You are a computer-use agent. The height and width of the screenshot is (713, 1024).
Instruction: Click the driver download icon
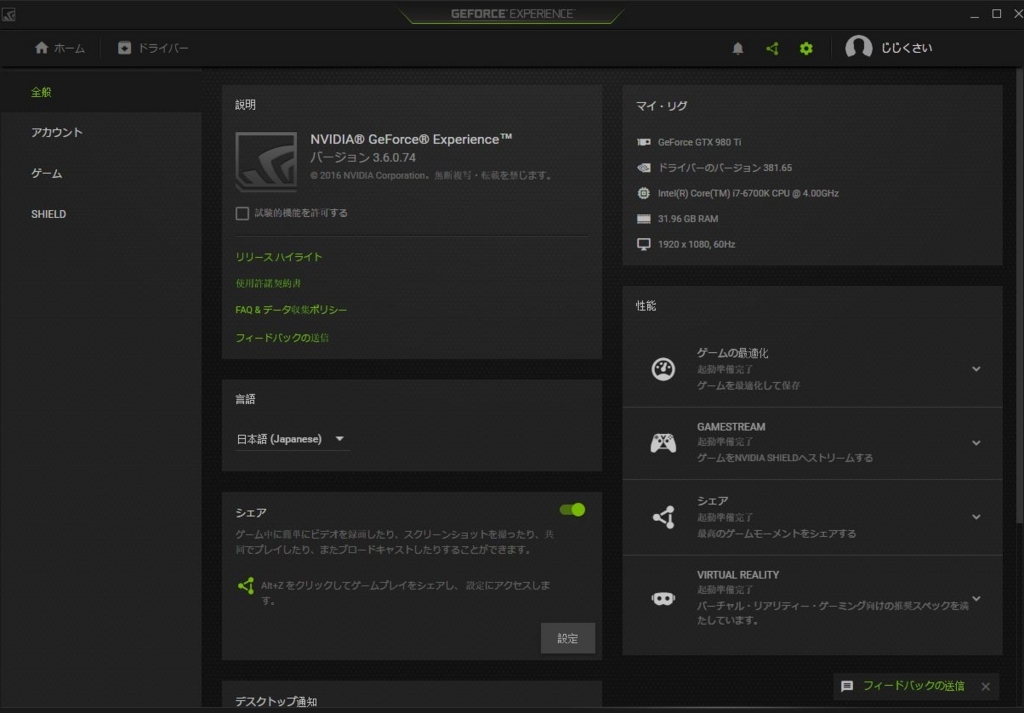pos(124,48)
